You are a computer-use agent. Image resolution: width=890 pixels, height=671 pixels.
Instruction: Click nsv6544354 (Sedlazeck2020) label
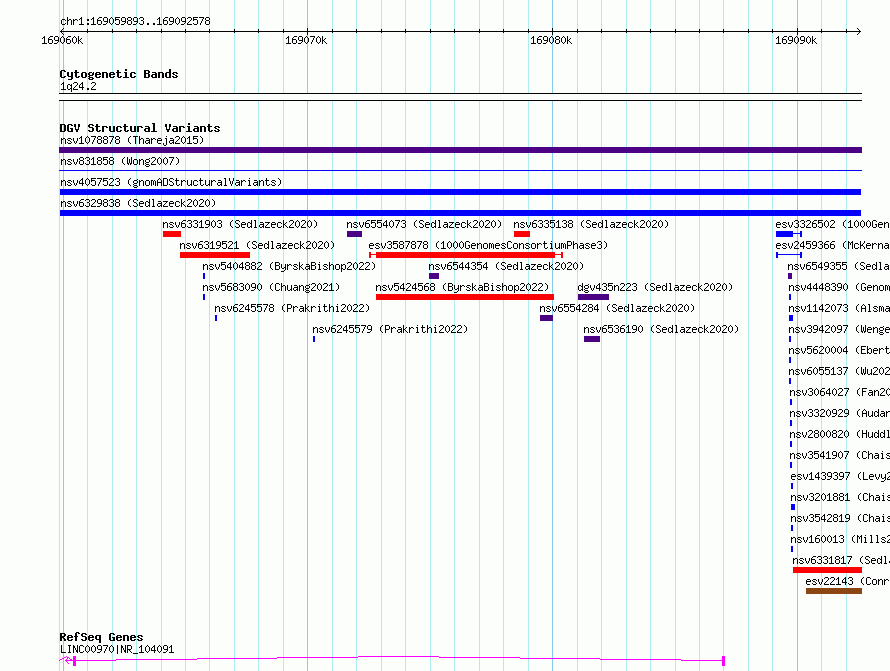tap(506, 266)
